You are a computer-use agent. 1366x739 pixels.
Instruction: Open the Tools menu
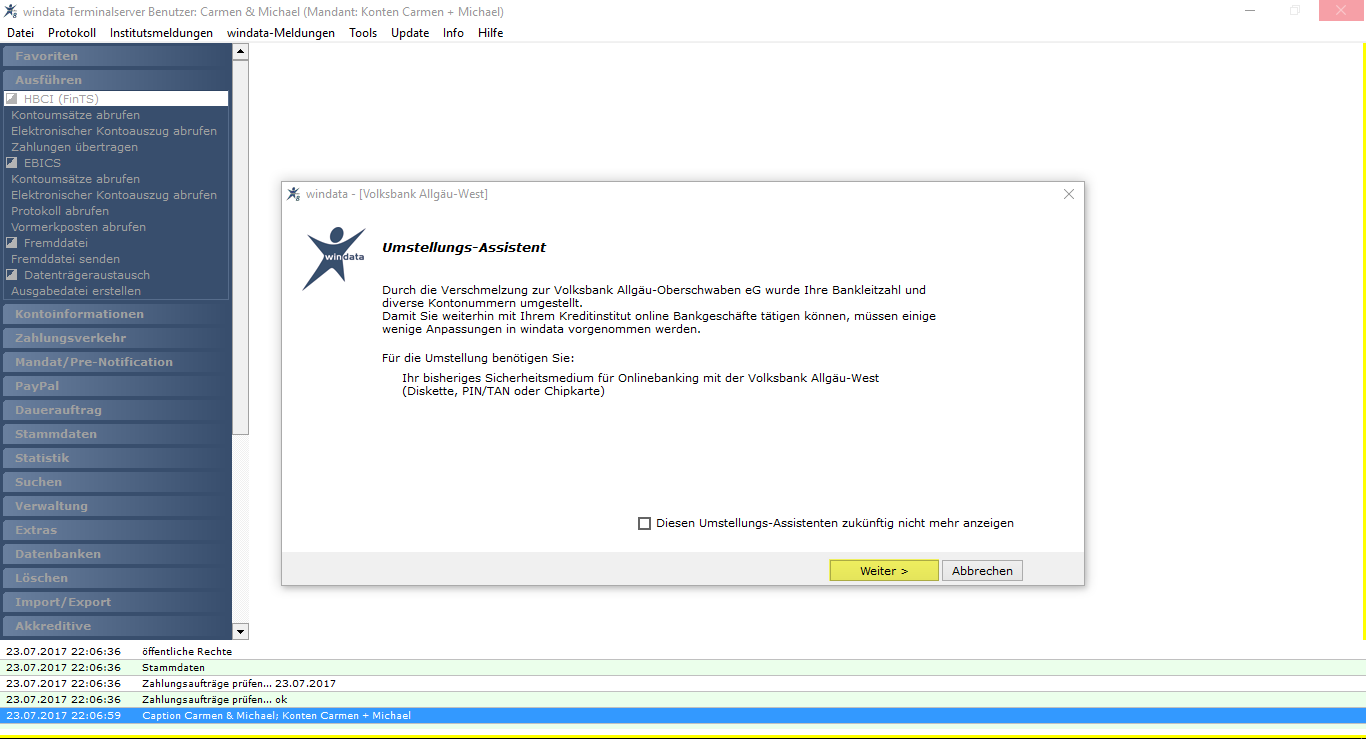click(x=363, y=33)
